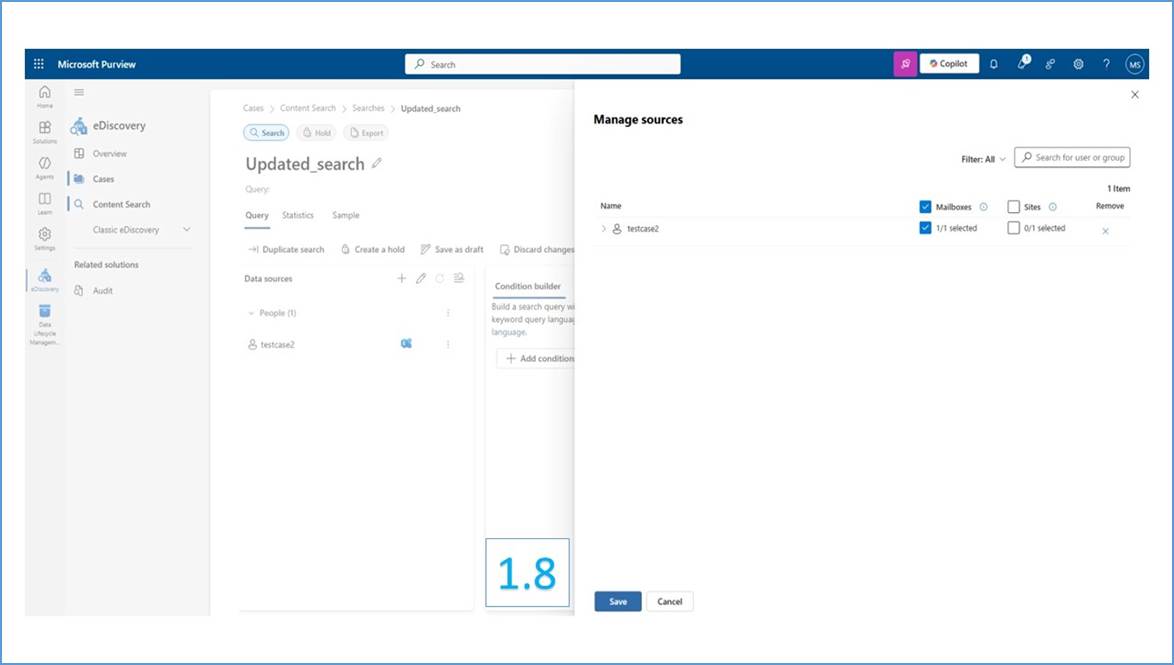
Task: Check the Sites header checkbox
Action: point(1014,207)
